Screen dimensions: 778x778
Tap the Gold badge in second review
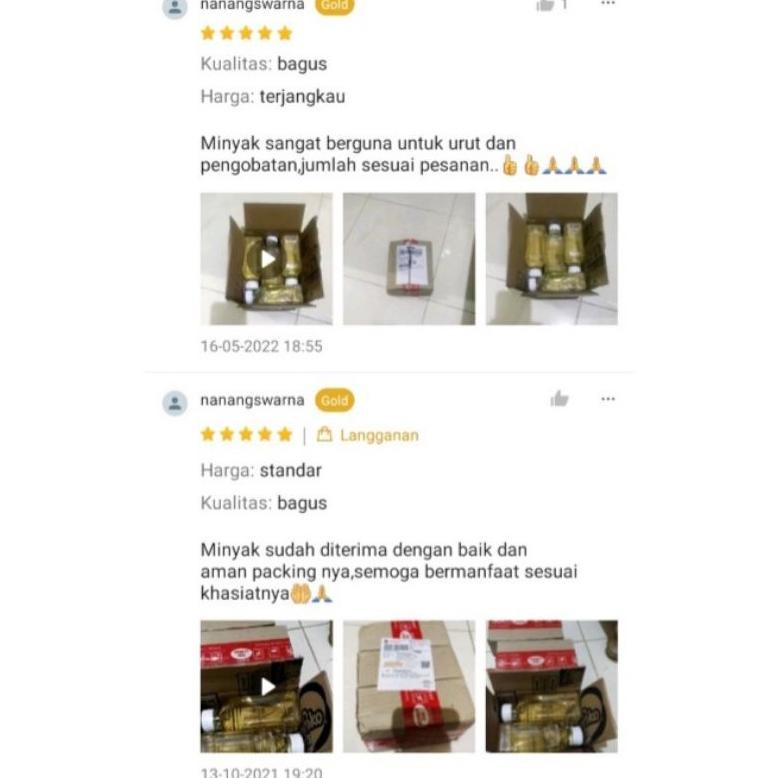[x=334, y=400]
